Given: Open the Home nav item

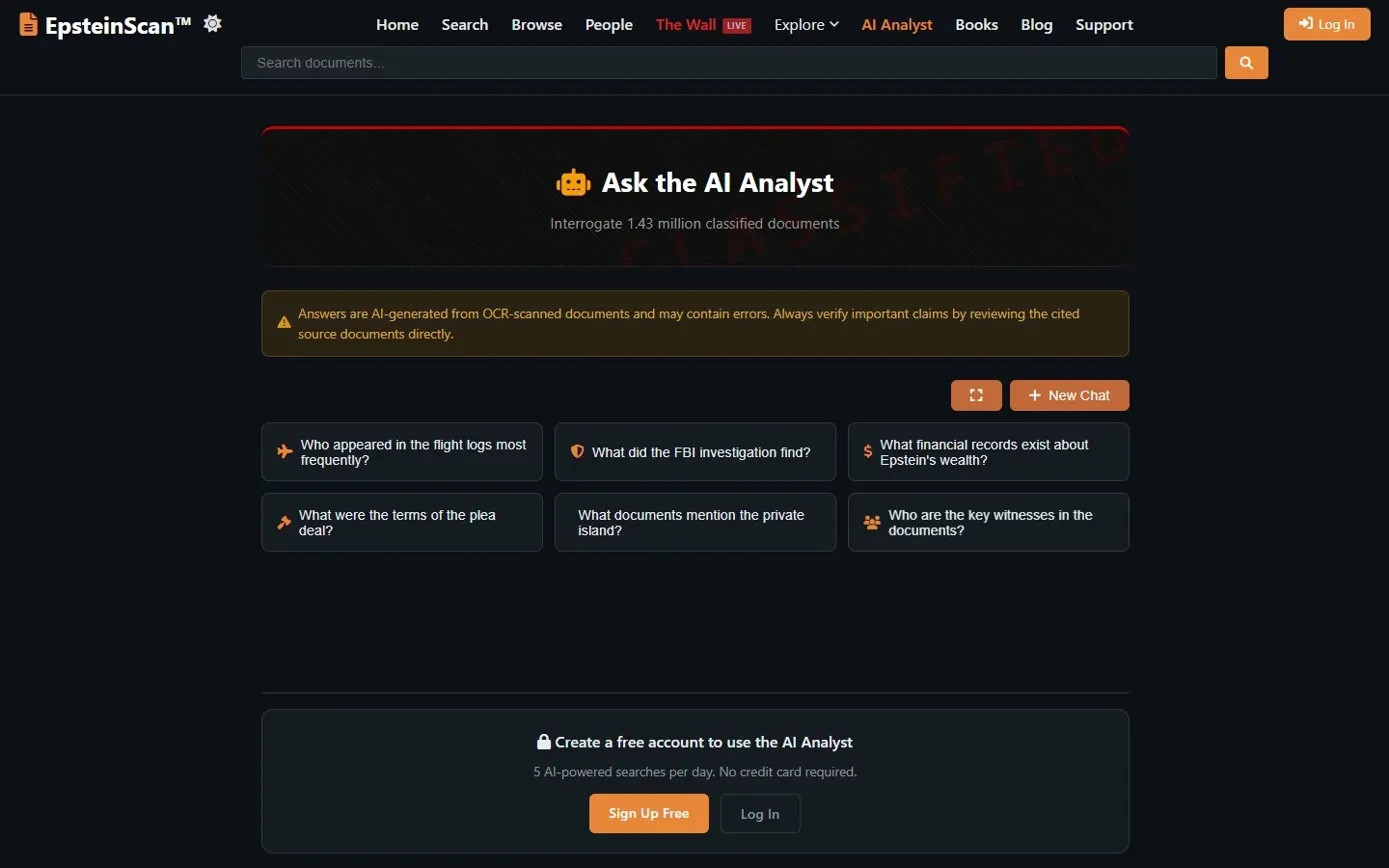Looking at the screenshot, I should (397, 25).
